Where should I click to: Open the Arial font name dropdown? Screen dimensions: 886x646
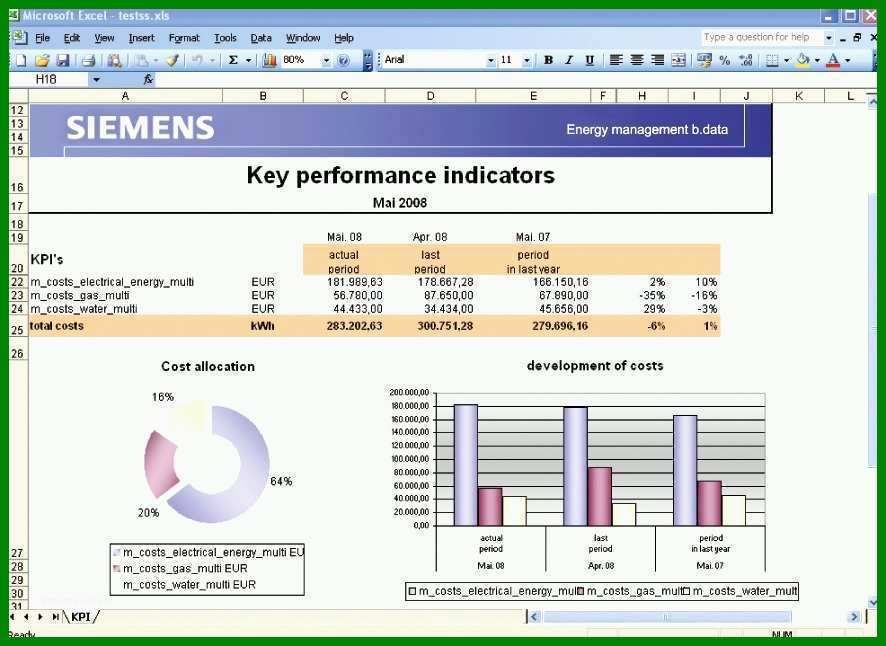click(490, 60)
